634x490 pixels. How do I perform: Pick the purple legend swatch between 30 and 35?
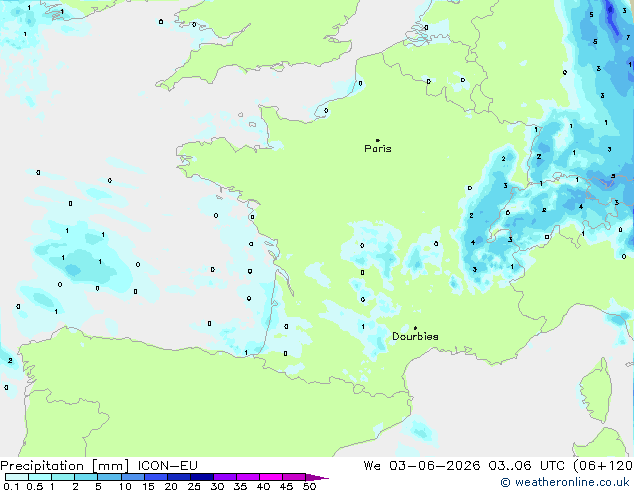(x=225, y=477)
